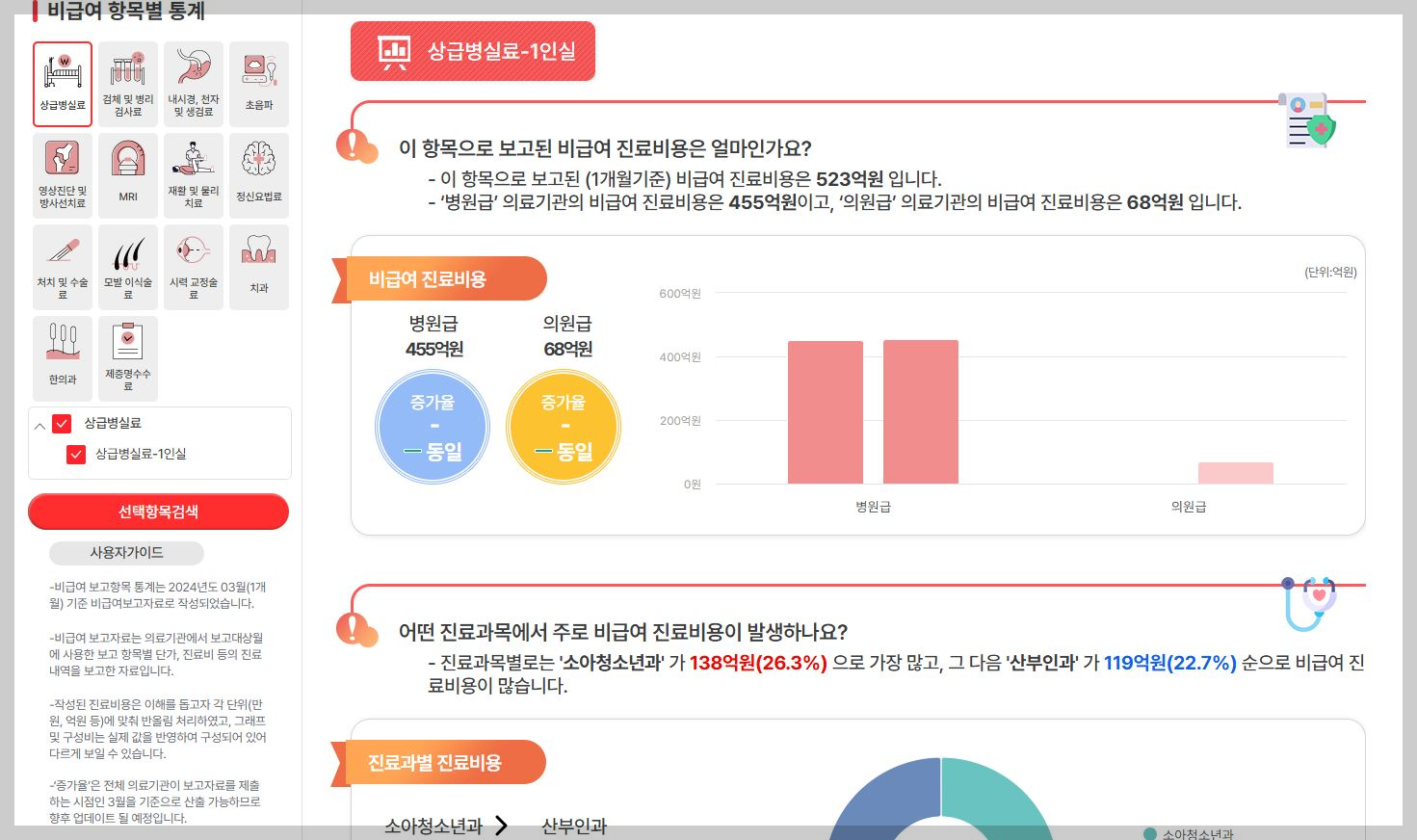The width and height of the screenshot is (1417, 840).
Task: Select the 상급병실료 category icon
Action: point(63,84)
